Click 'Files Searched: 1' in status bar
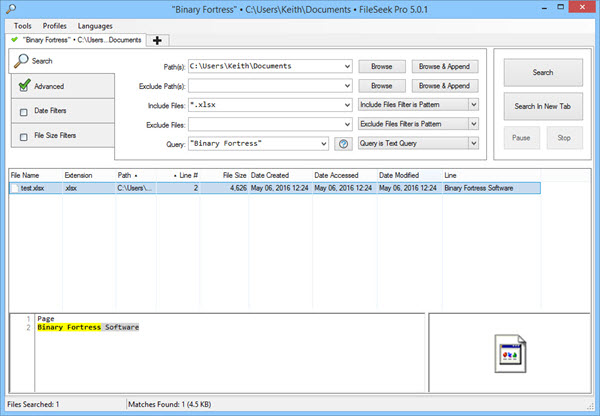 (x=33, y=404)
